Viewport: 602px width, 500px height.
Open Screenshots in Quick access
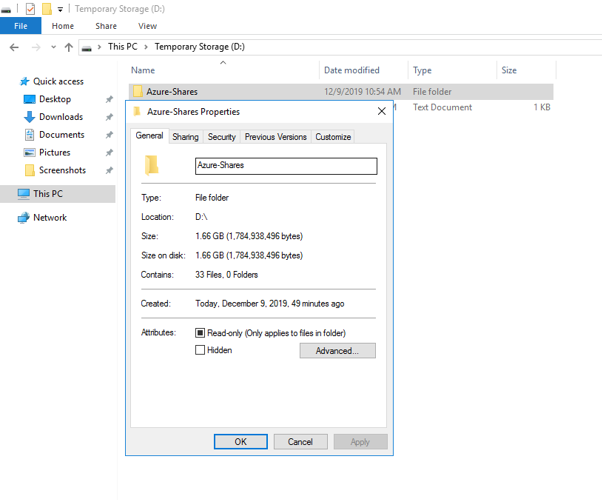(x=62, y=170)
